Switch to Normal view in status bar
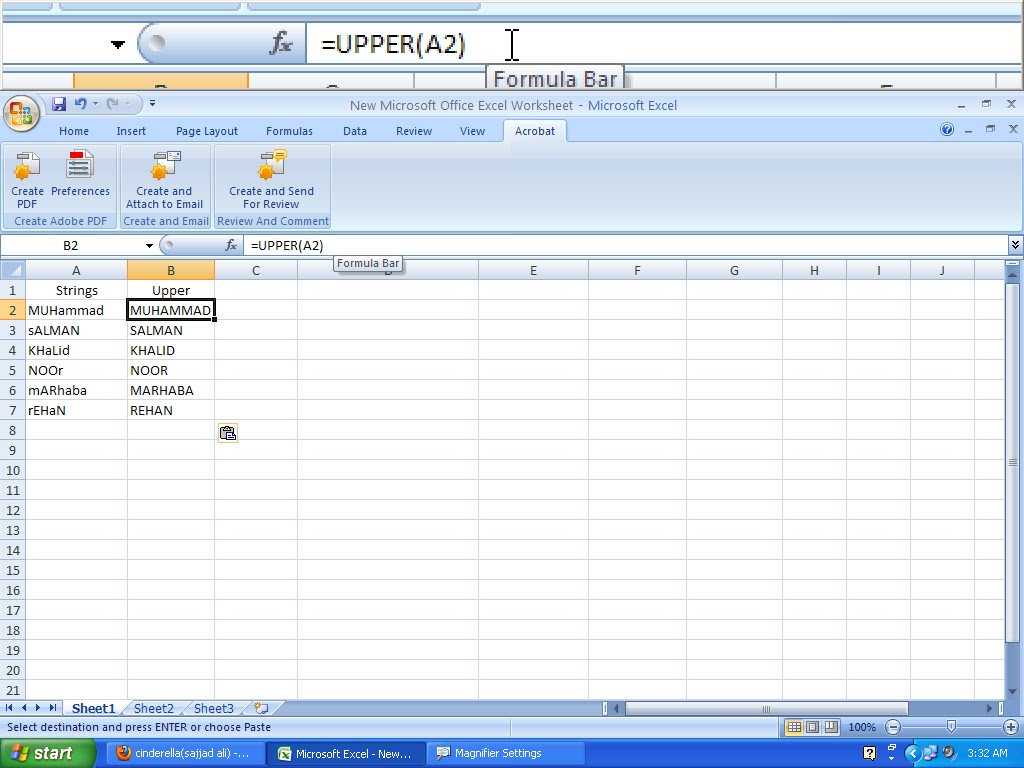The width and height of the screenshot is (1024, 768). 794,727
